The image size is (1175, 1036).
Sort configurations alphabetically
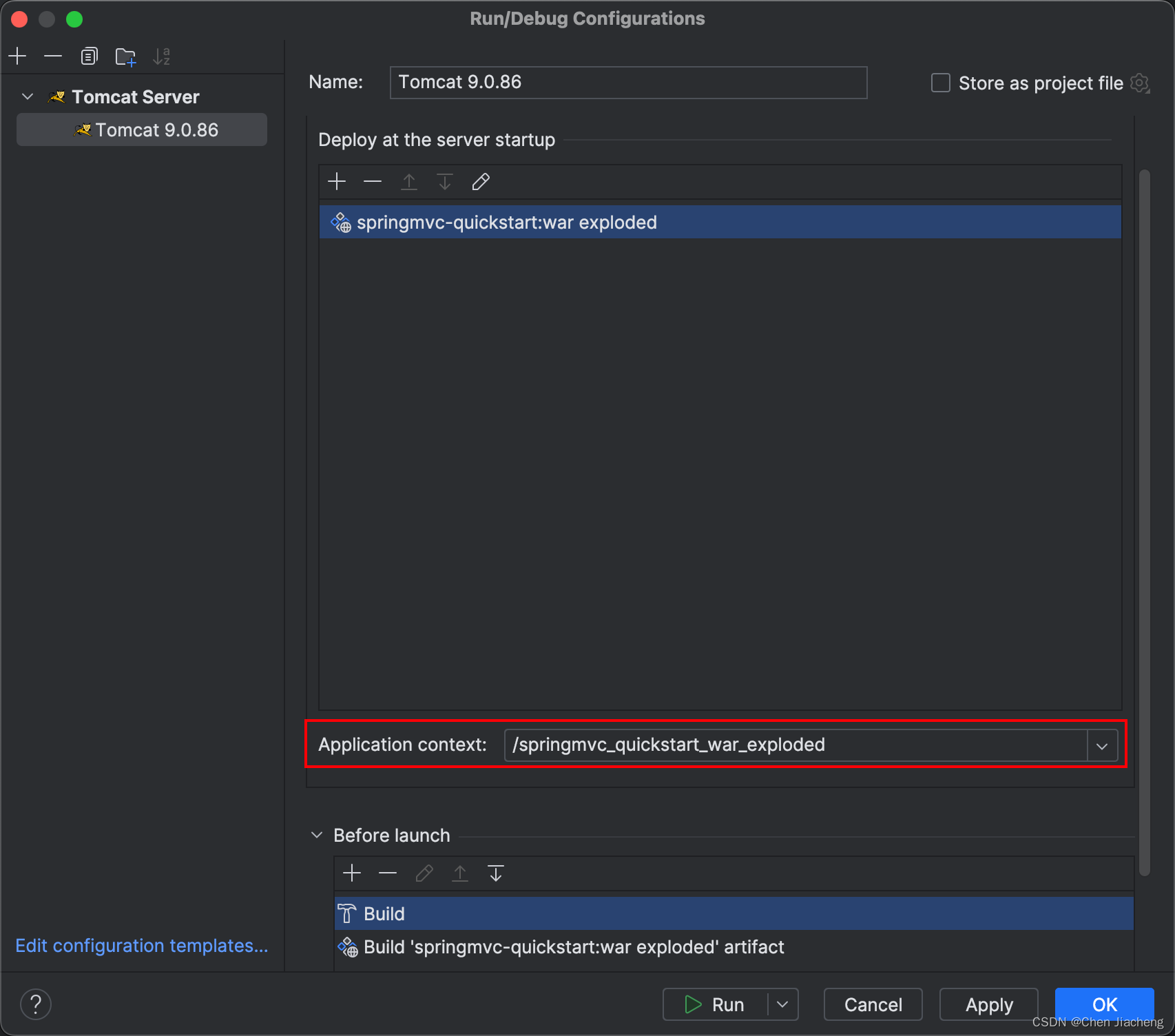click(x=162, y=56)
